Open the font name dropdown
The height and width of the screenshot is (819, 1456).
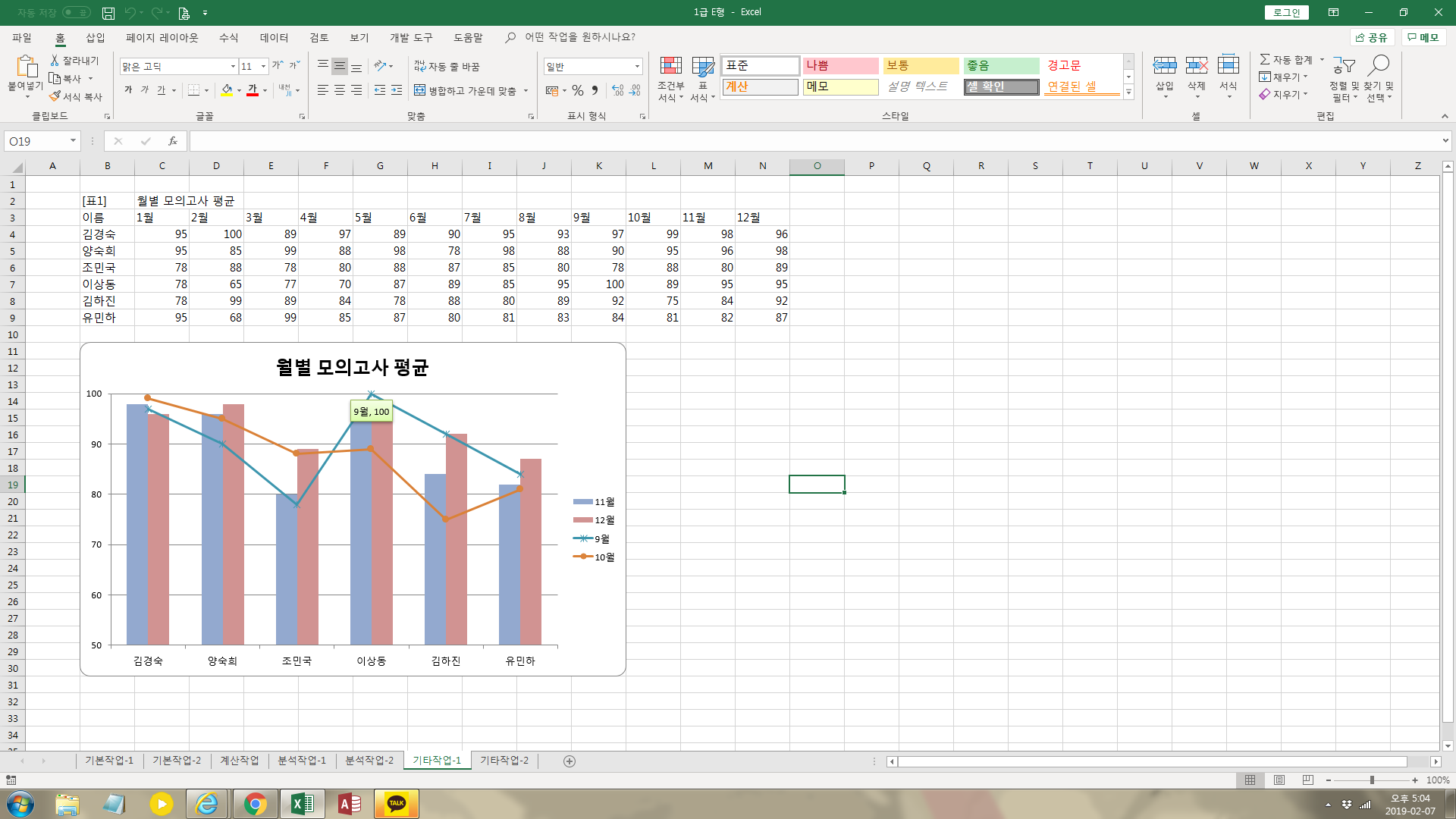click(233, 67)
